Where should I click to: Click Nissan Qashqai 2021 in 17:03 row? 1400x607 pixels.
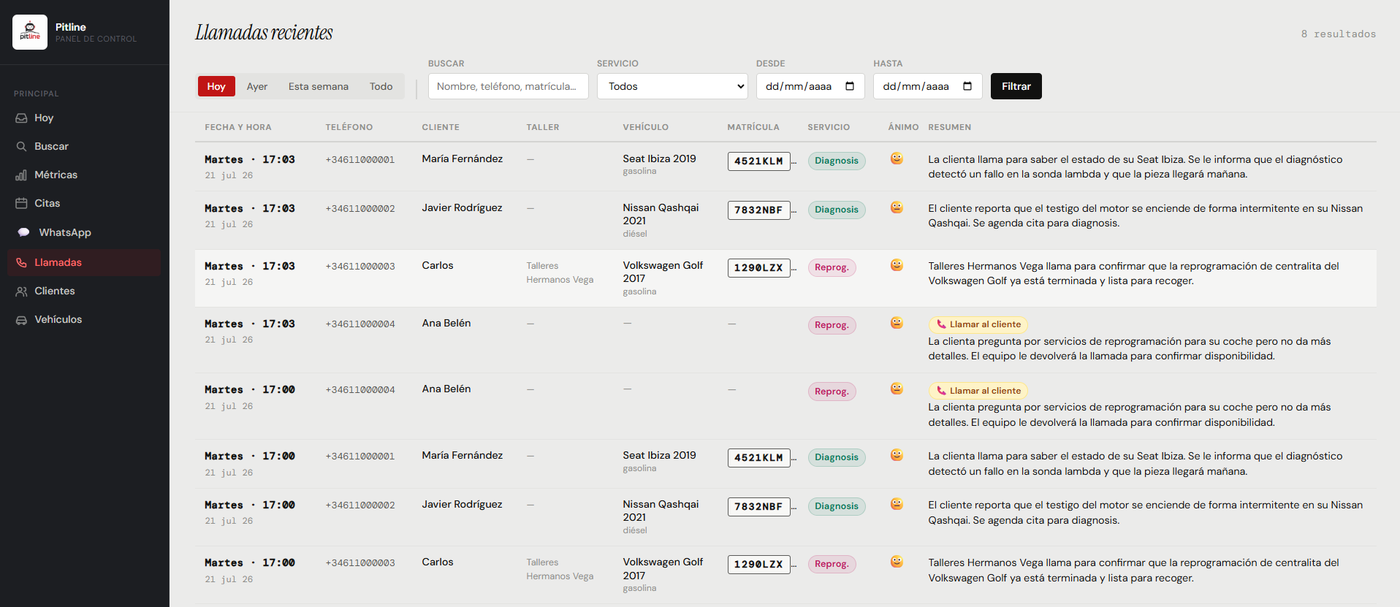661,214
